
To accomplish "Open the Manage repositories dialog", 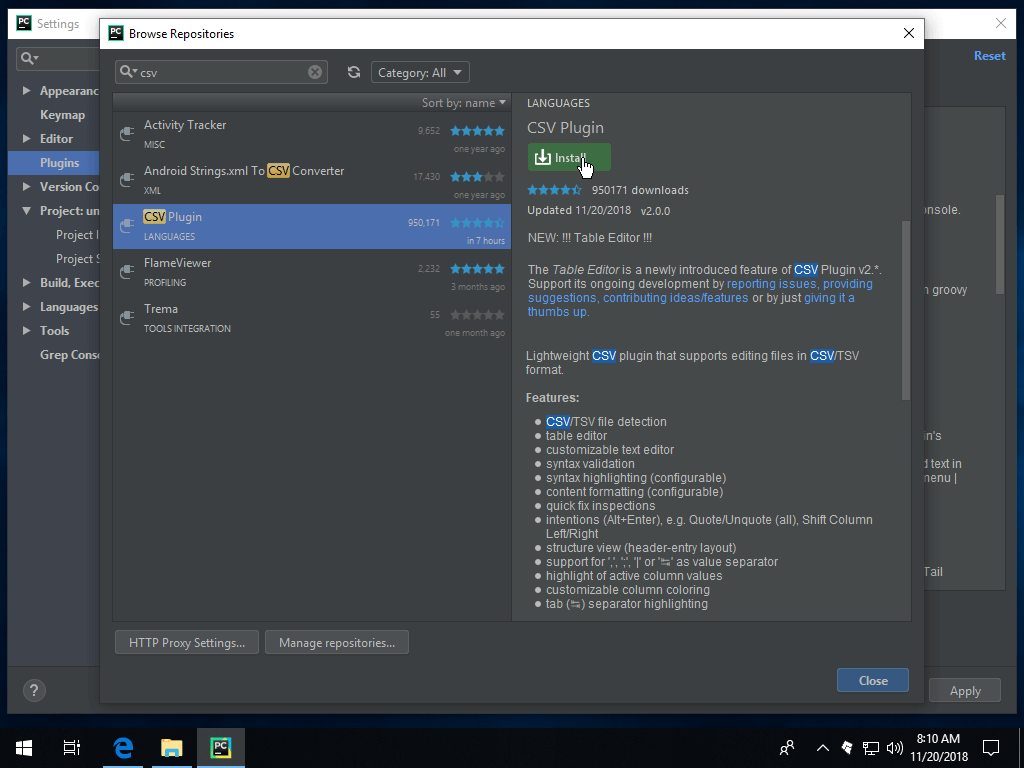I will pyautogui.click(x=336, y=642).
